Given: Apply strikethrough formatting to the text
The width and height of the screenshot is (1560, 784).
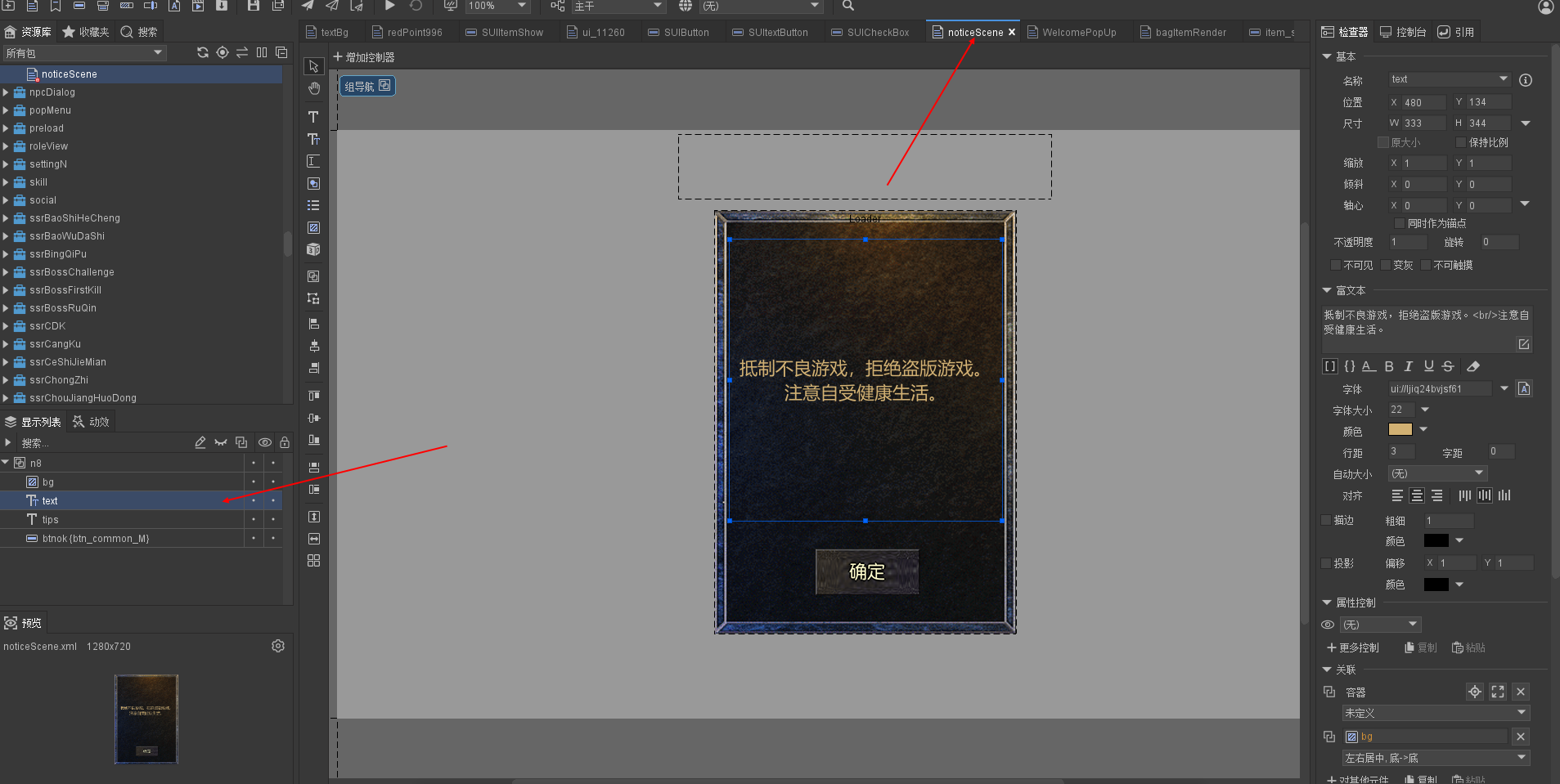Looking at the screenshot, I should [1448, 366].
